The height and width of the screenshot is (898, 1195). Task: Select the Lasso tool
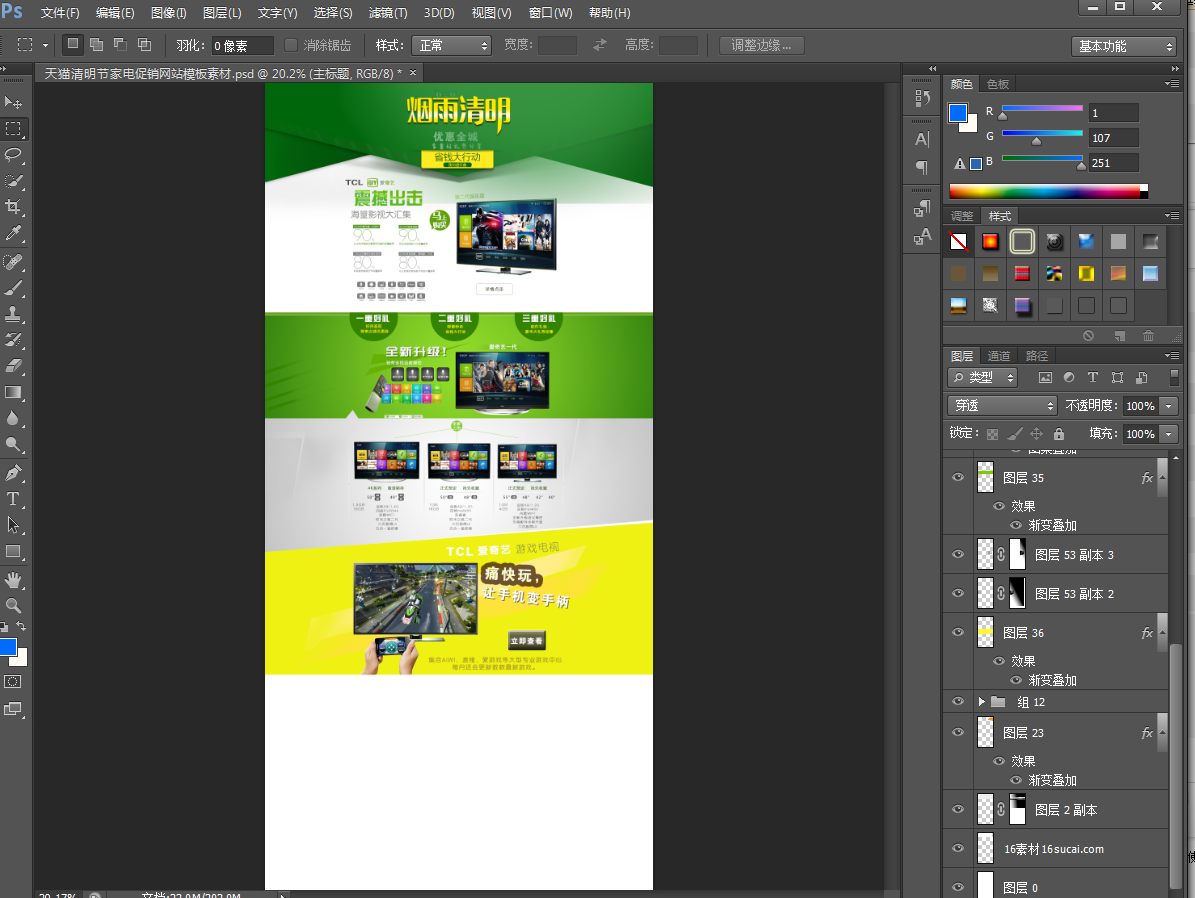pos(14,155)
